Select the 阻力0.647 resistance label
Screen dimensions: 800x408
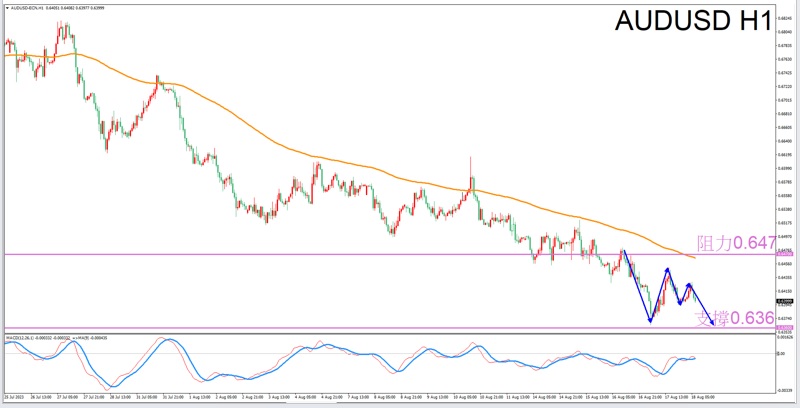(x=736, y=243)
